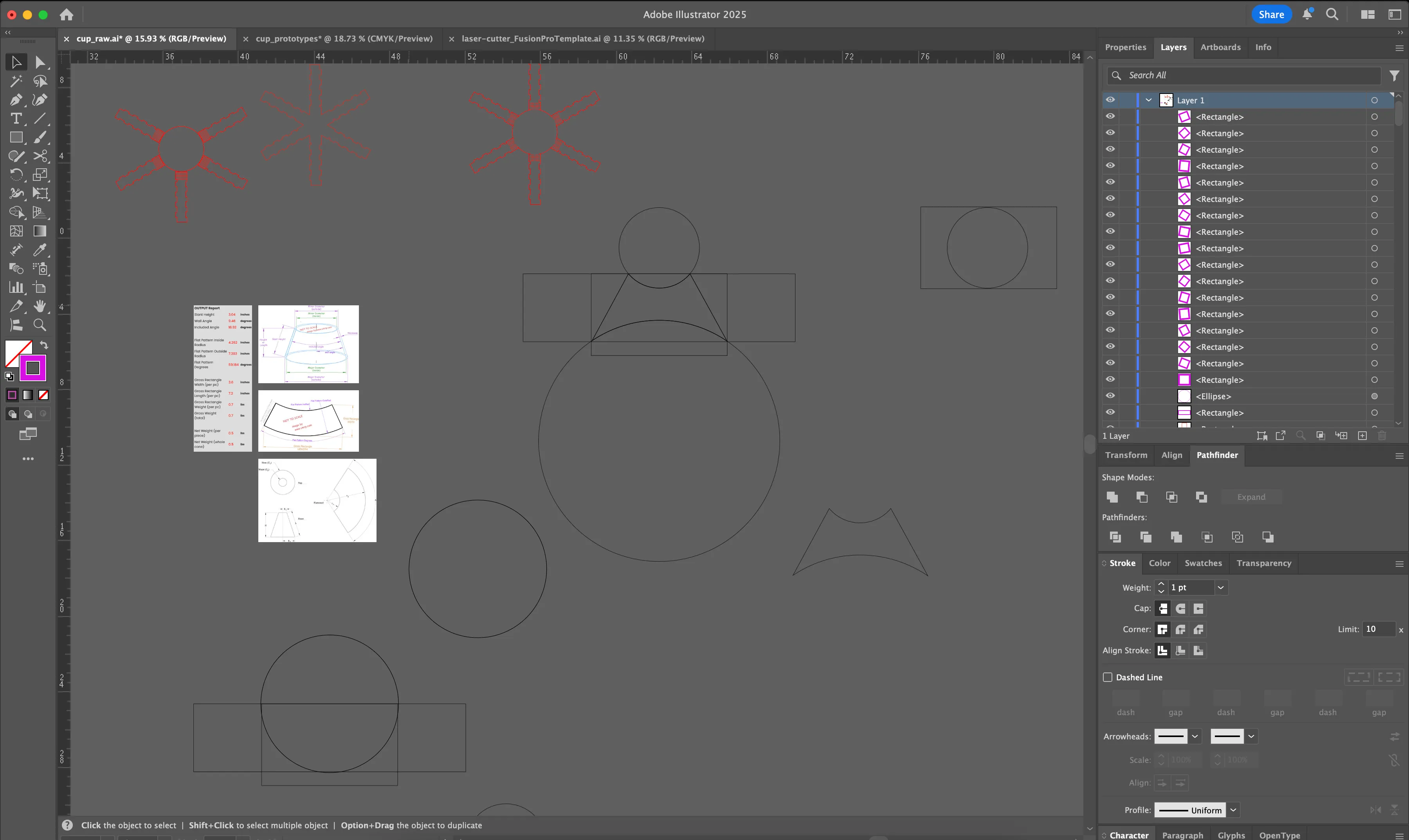This screenshot has height=840, width=1409.
Task: Select the Pen tool
Action: click(16, 100)
